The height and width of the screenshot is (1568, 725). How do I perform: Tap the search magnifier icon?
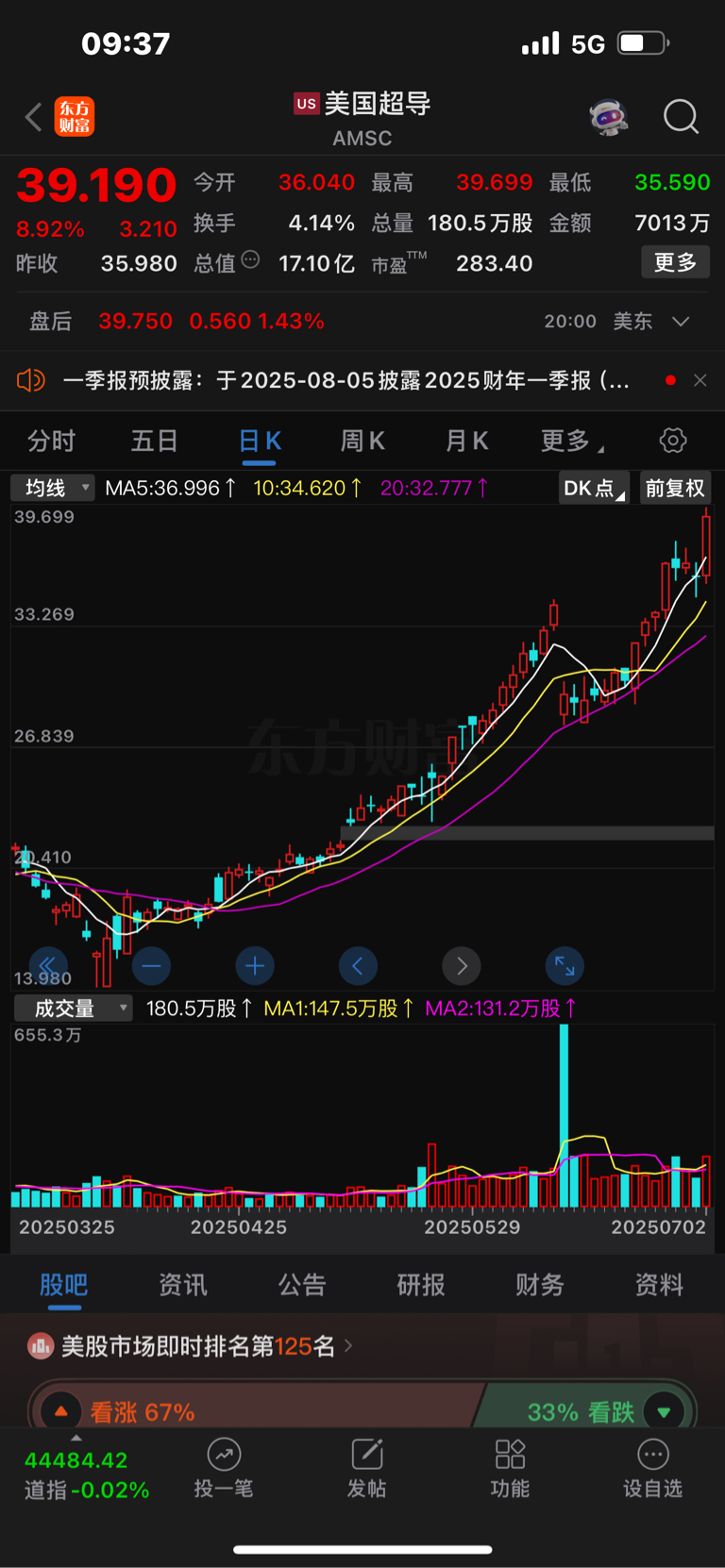(681, 118)
